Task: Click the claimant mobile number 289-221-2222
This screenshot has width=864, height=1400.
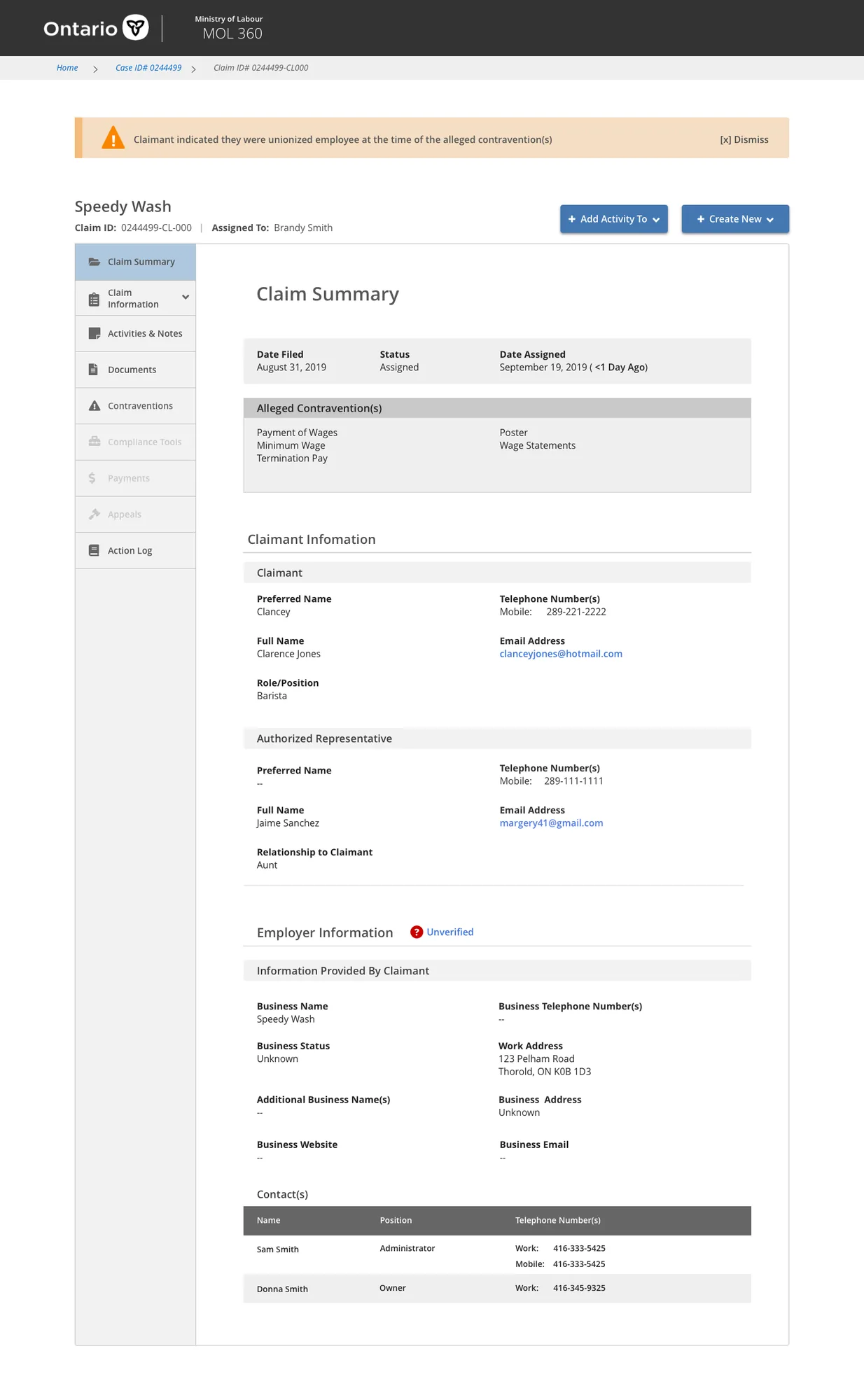Action: pyautogui.click(x=576, y=612)
